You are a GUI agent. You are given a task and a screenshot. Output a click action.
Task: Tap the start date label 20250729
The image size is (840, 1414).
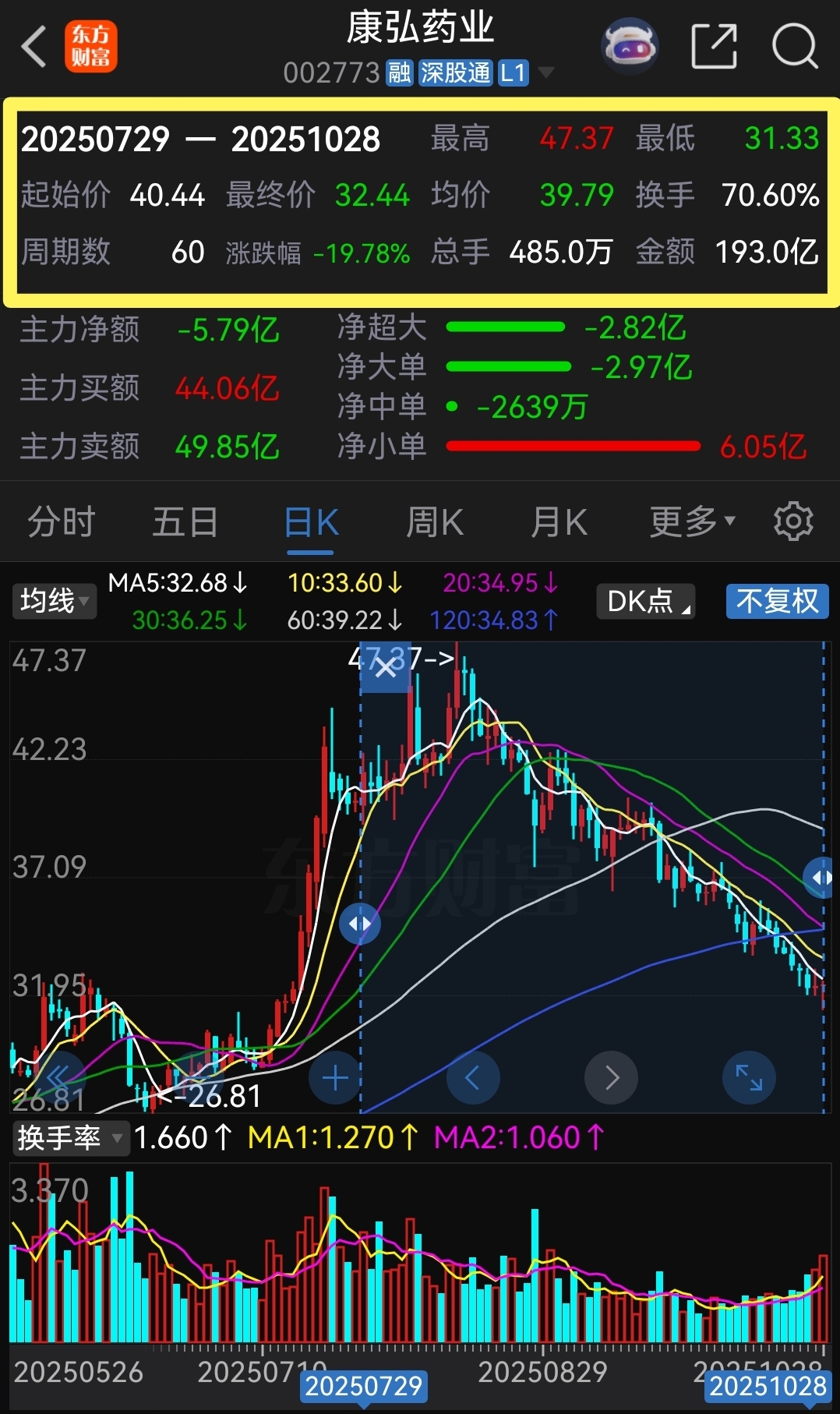(x=363, y=1385)
